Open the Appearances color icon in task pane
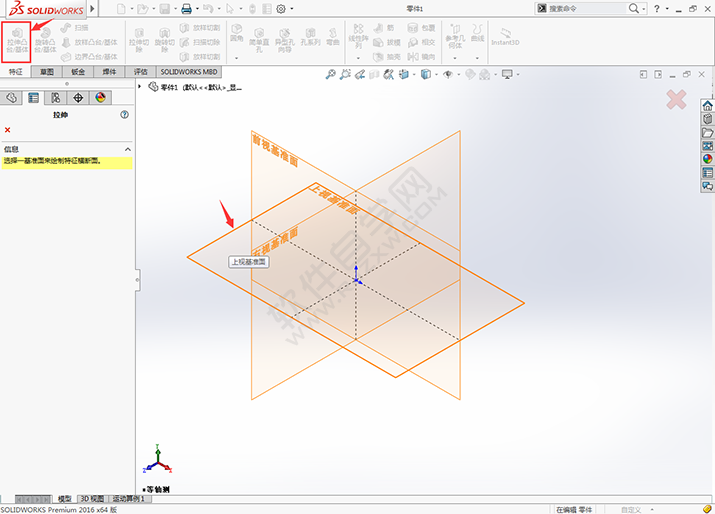This screenshot has width=715, height=514. coord(707,158)
